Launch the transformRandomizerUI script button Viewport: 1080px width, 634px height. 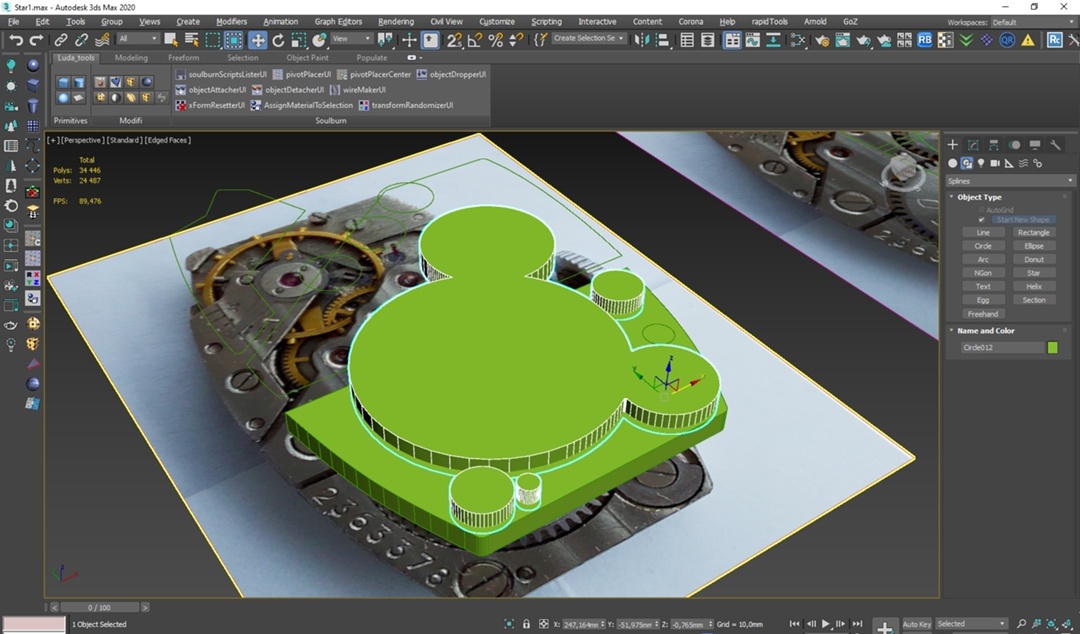406,105
